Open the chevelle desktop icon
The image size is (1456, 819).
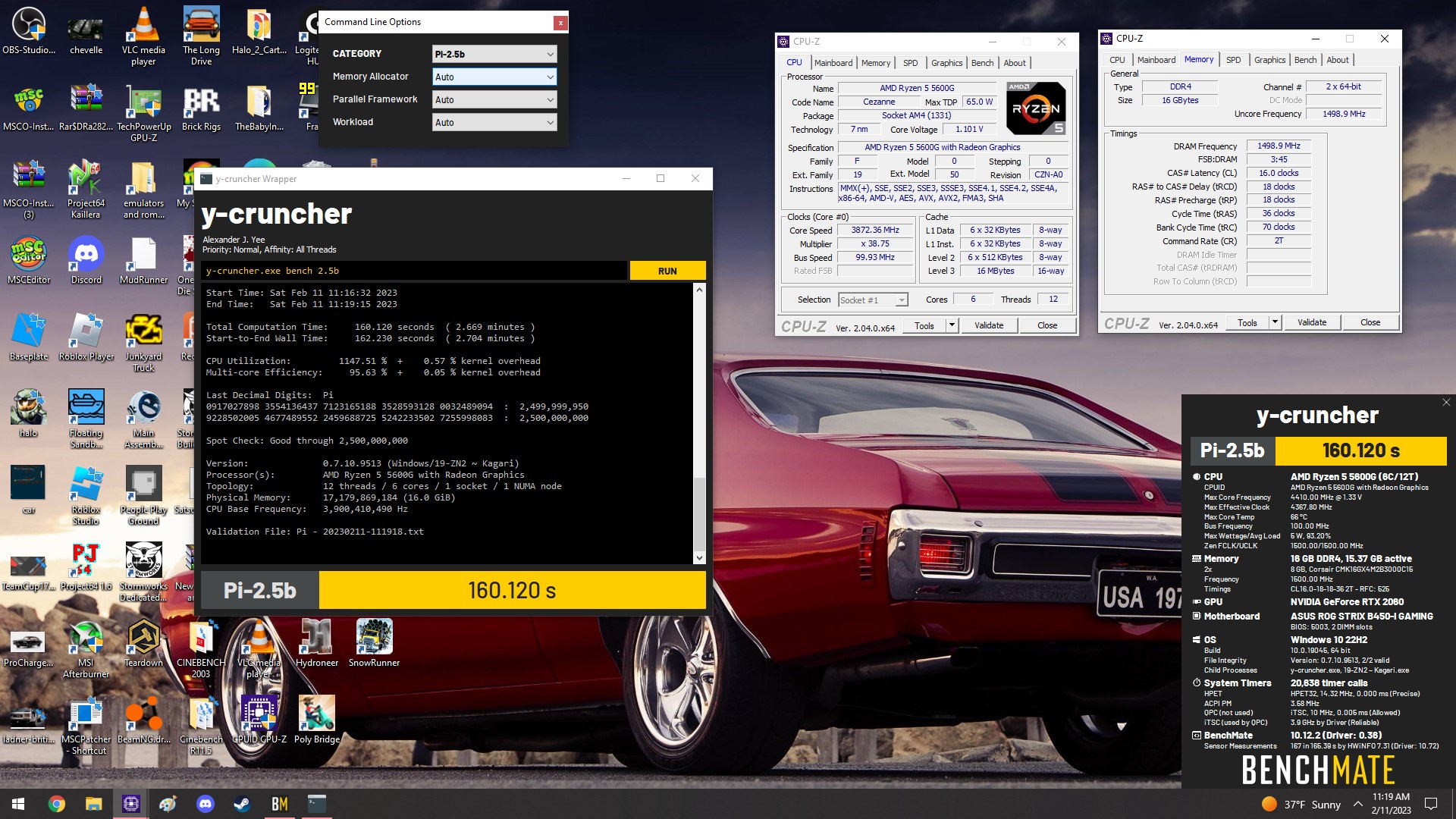click(86, 30)
